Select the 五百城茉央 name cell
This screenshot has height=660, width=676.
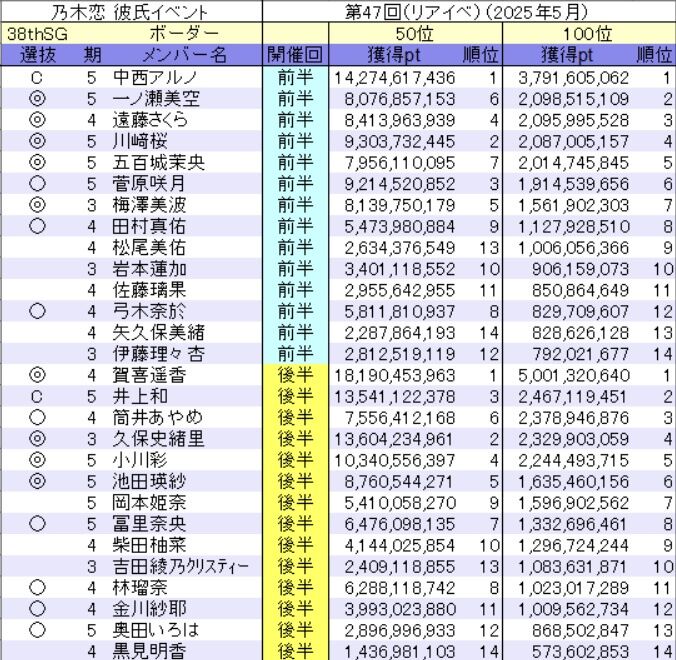(x=158, y=163)
